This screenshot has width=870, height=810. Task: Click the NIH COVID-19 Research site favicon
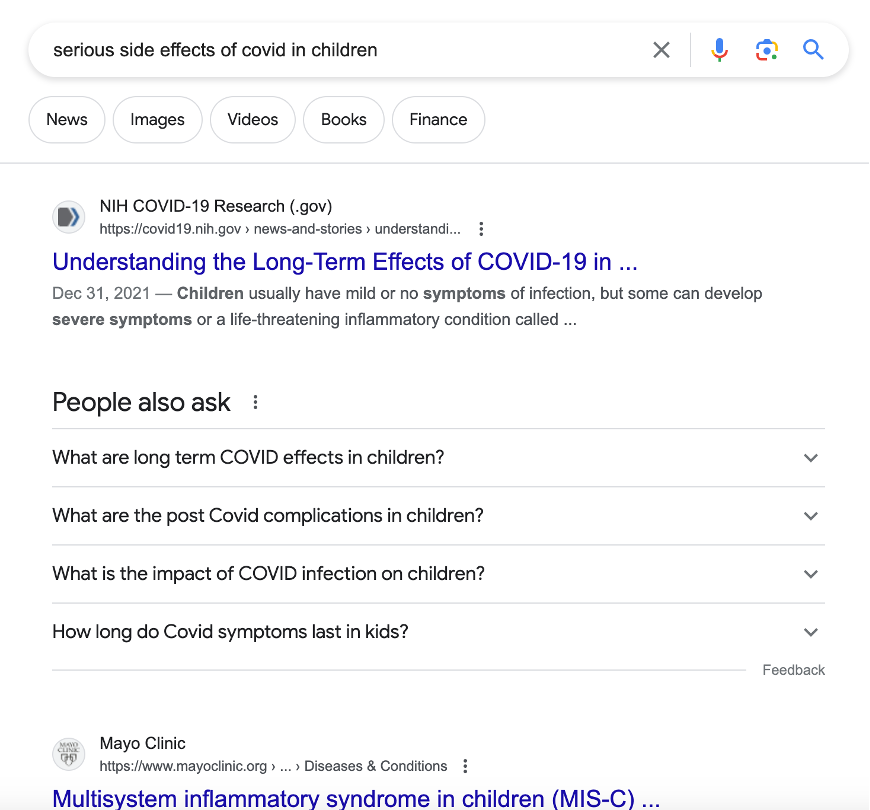(68, 216)
